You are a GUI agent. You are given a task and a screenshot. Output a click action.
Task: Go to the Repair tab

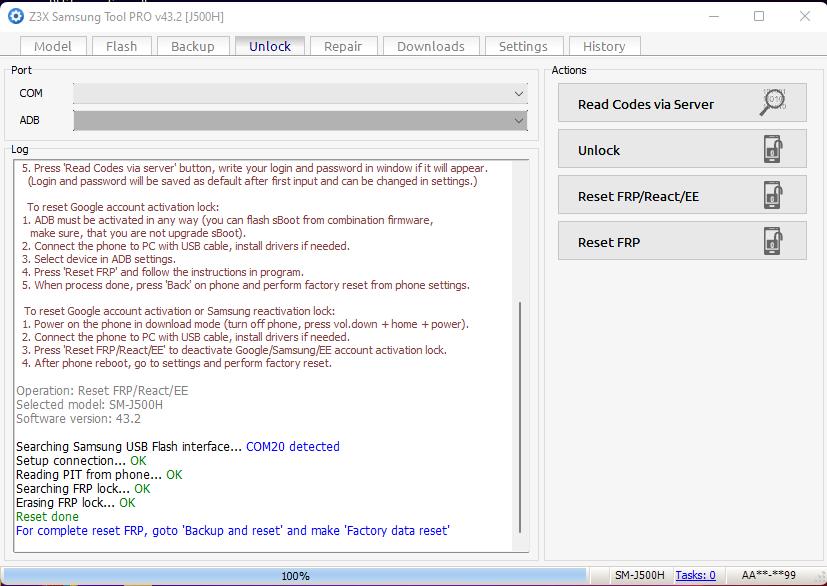coord(343,46)
